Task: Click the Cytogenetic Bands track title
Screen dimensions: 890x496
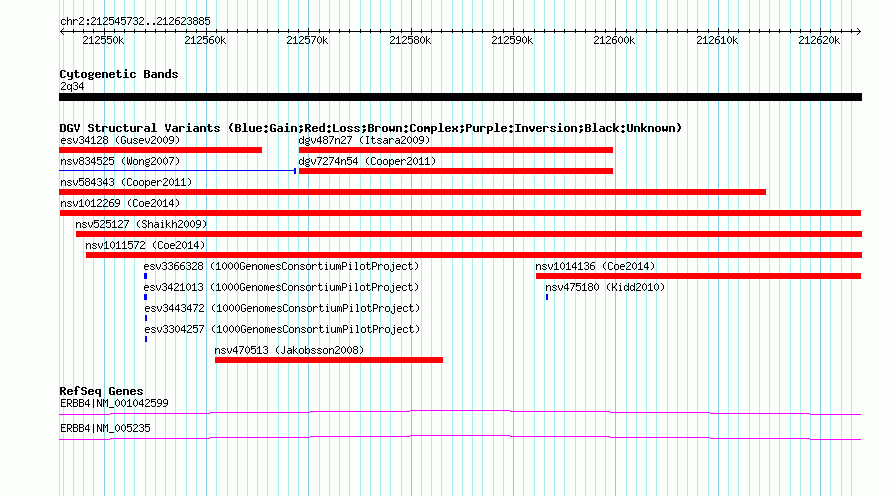Action: click(119, 74)
